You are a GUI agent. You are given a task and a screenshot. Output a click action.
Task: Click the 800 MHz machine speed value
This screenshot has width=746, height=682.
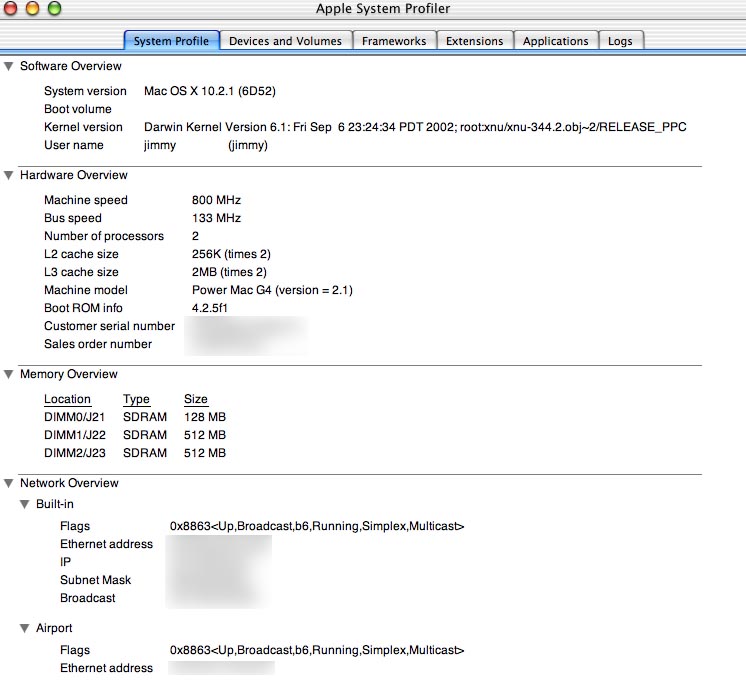(x=216, y=200)
